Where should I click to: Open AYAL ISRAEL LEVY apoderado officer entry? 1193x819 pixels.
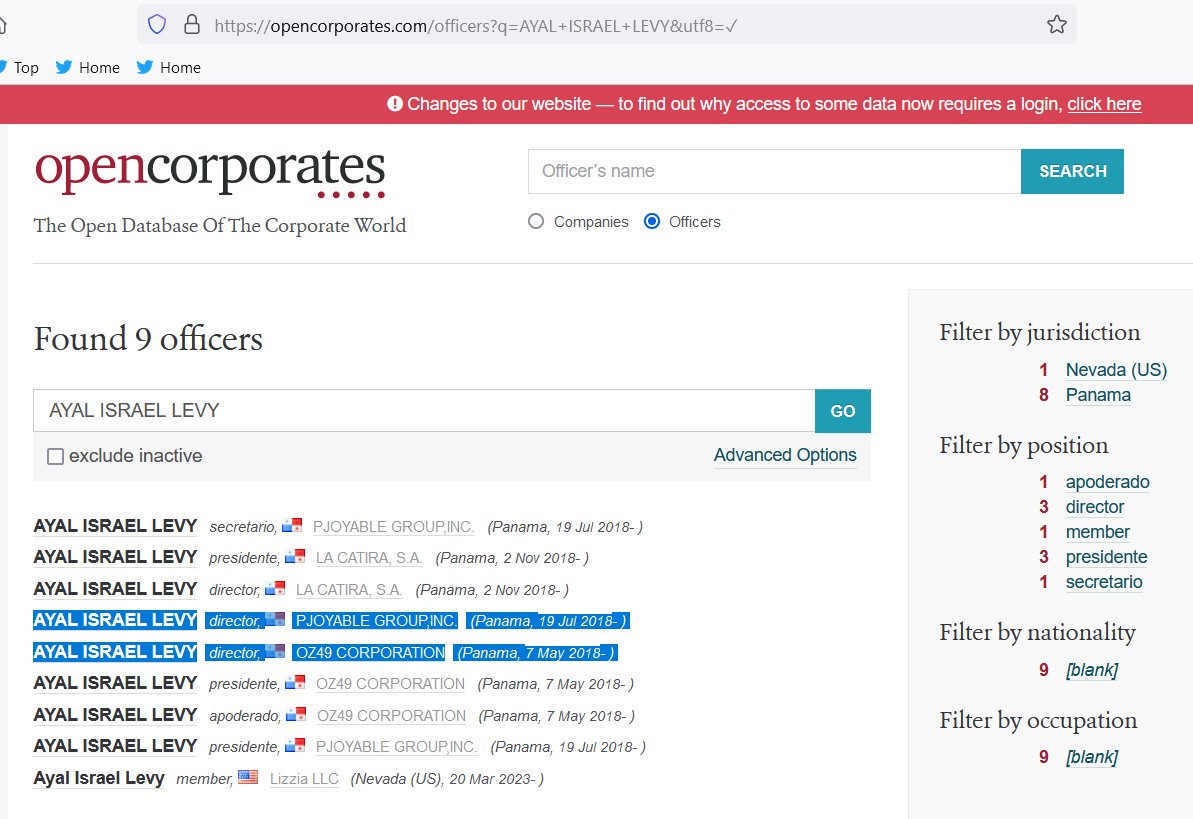[x=115, y=715]
